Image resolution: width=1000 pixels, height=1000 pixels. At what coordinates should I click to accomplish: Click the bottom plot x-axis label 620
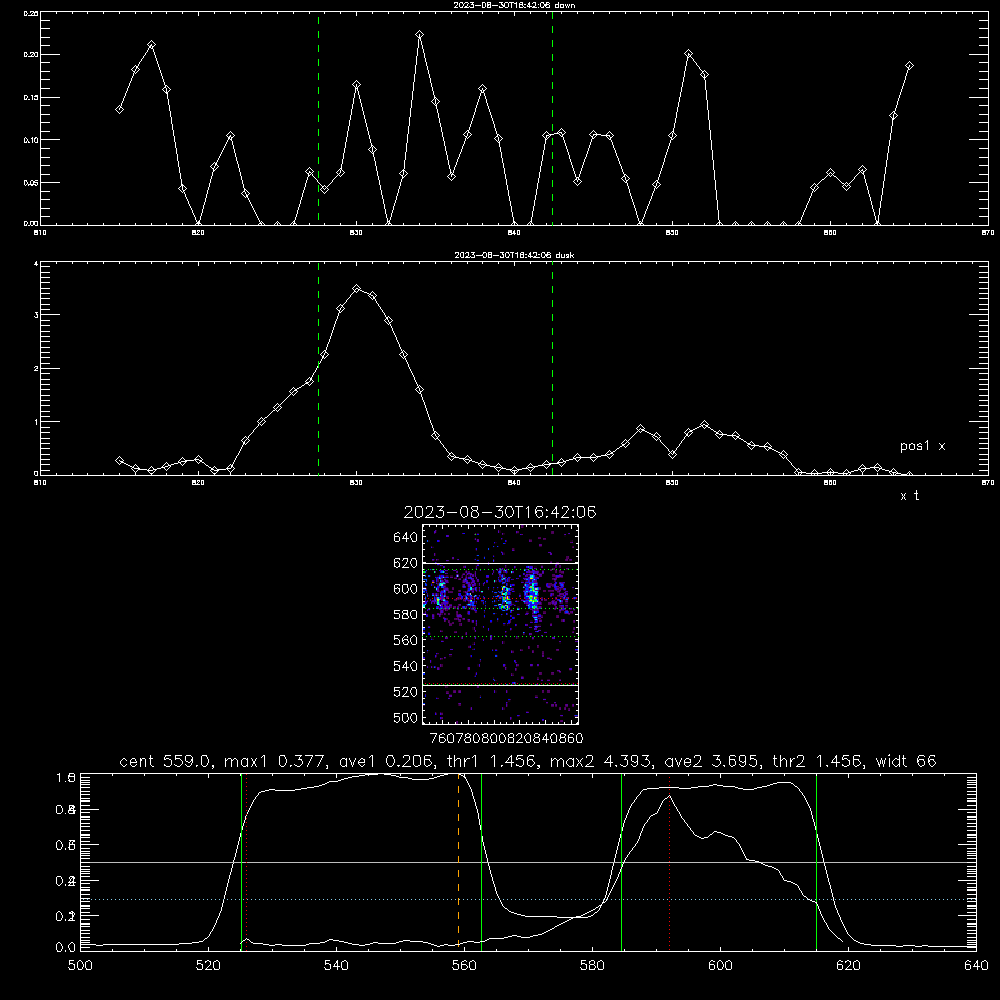848,966
